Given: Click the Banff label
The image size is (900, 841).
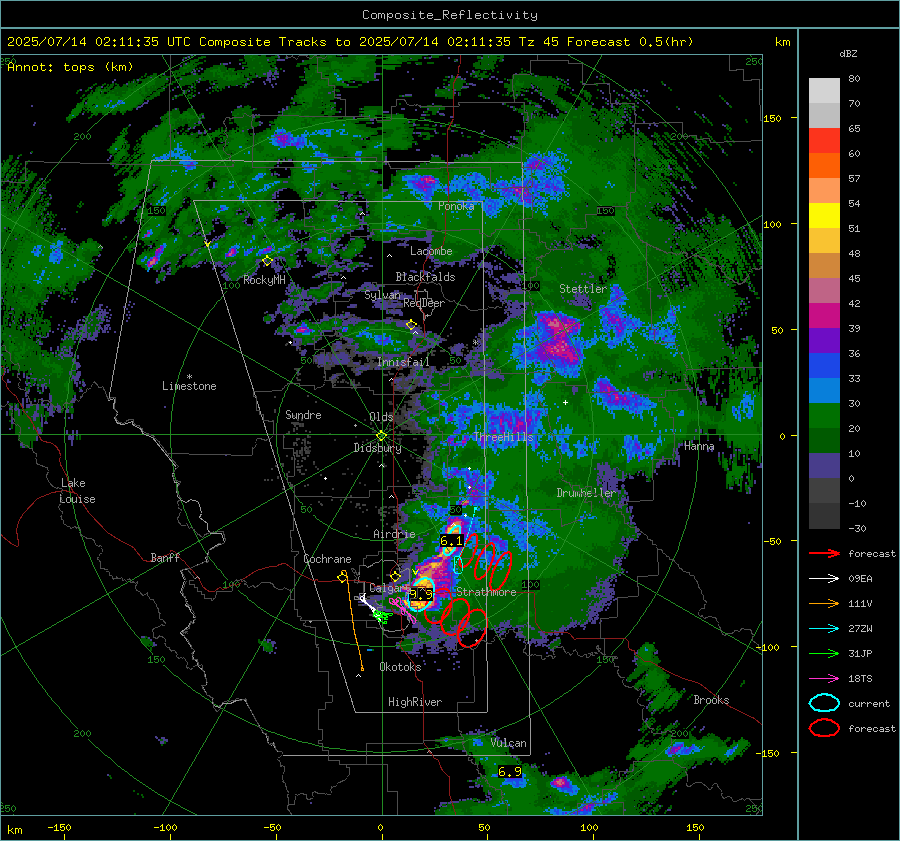Looking at the screenshot, I should 165,557.
